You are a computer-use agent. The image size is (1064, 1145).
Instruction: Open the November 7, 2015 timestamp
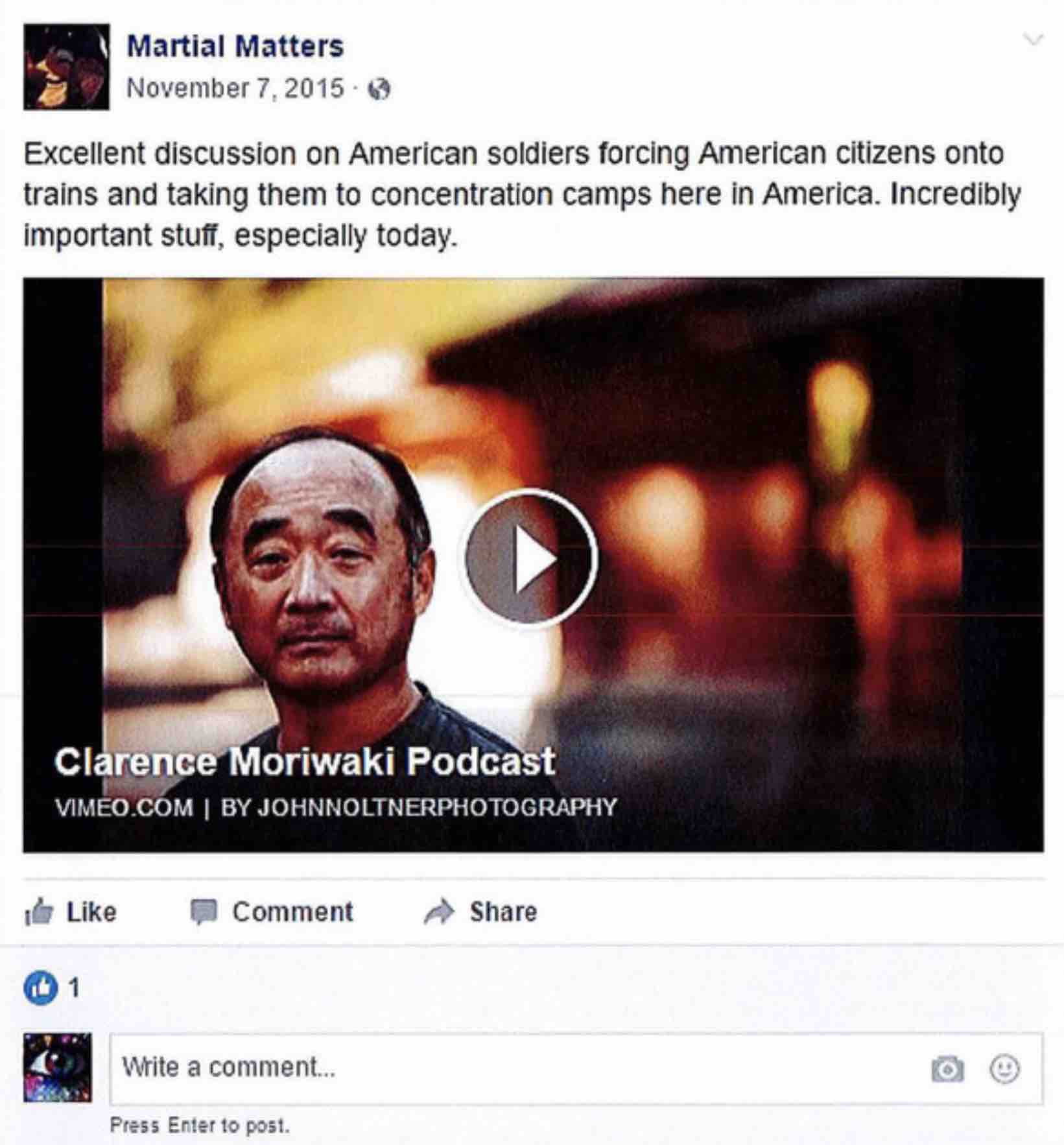pyautogui.click(x=235, y=88)
